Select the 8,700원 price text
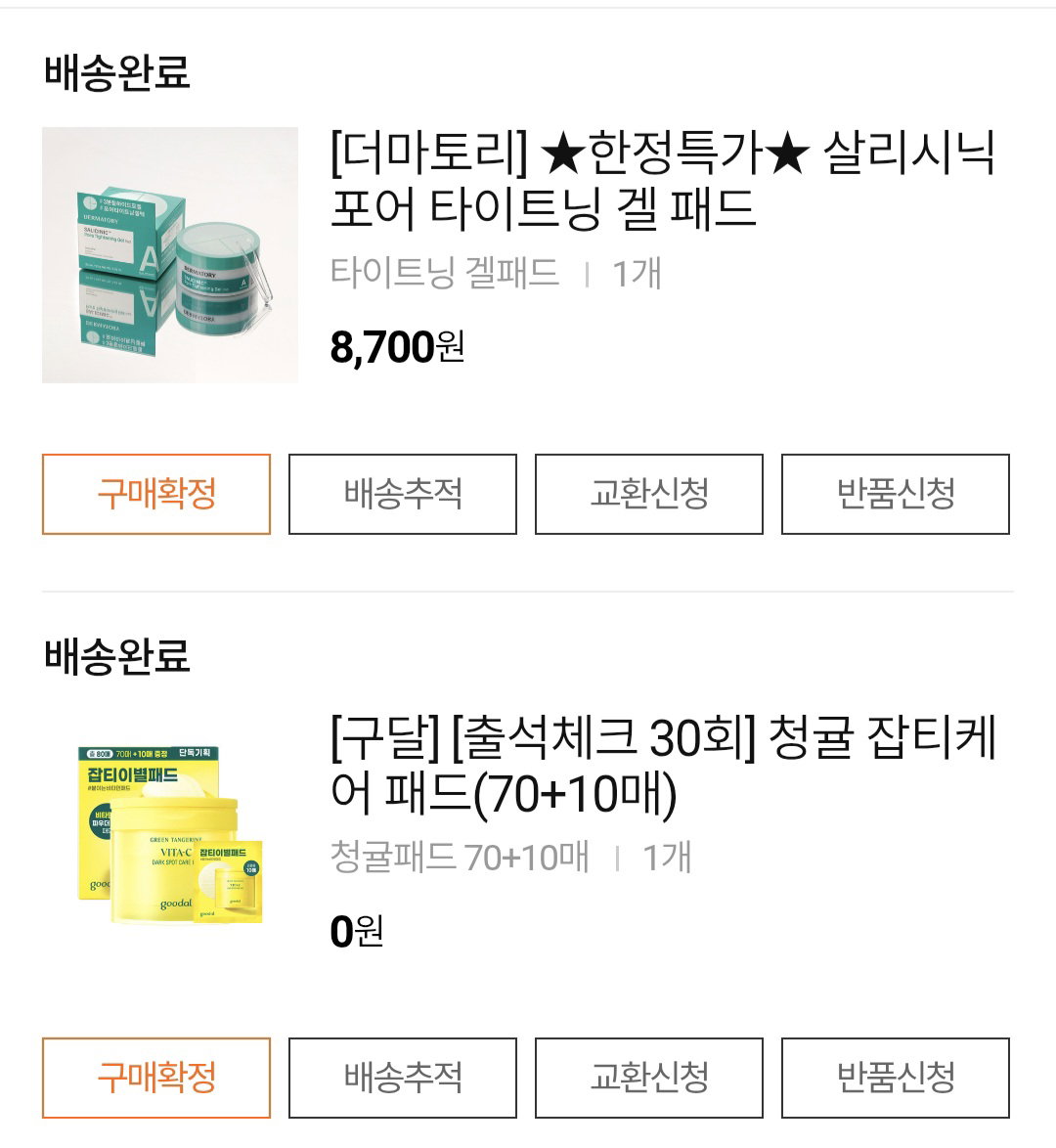Image resolution: width=1056 pixels, height=1148 pixels. [397, 347]
